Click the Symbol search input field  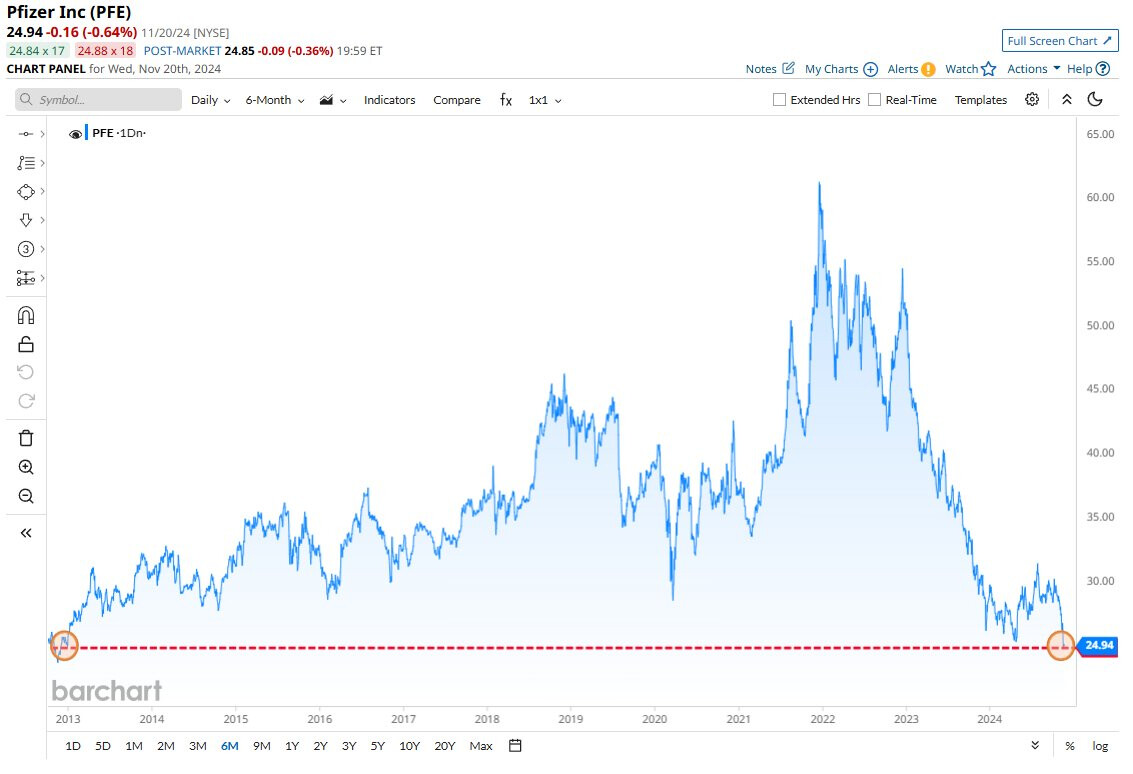(98, 100)
